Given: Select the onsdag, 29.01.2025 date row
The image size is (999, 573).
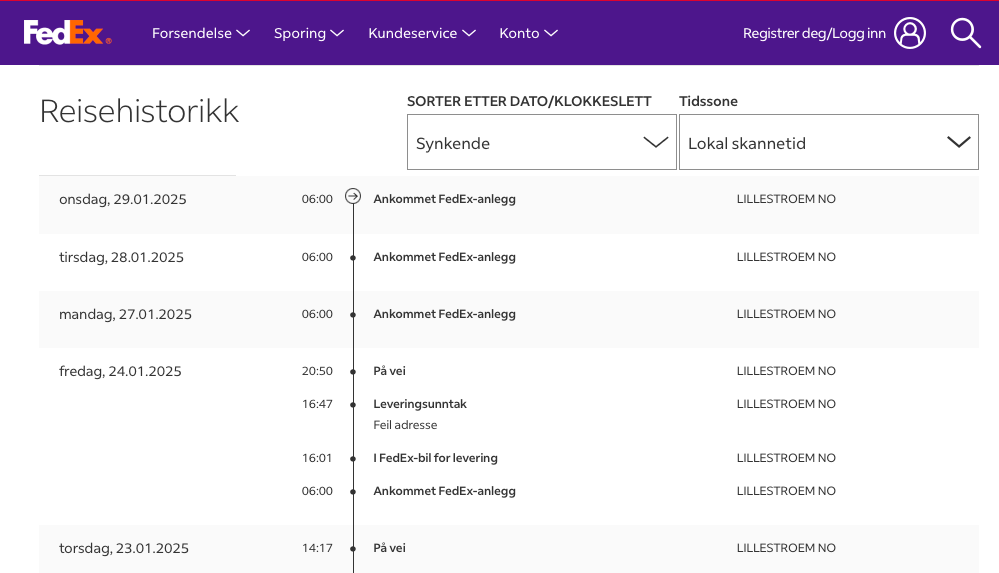Looking at the screenshot, I should [123, 199].
